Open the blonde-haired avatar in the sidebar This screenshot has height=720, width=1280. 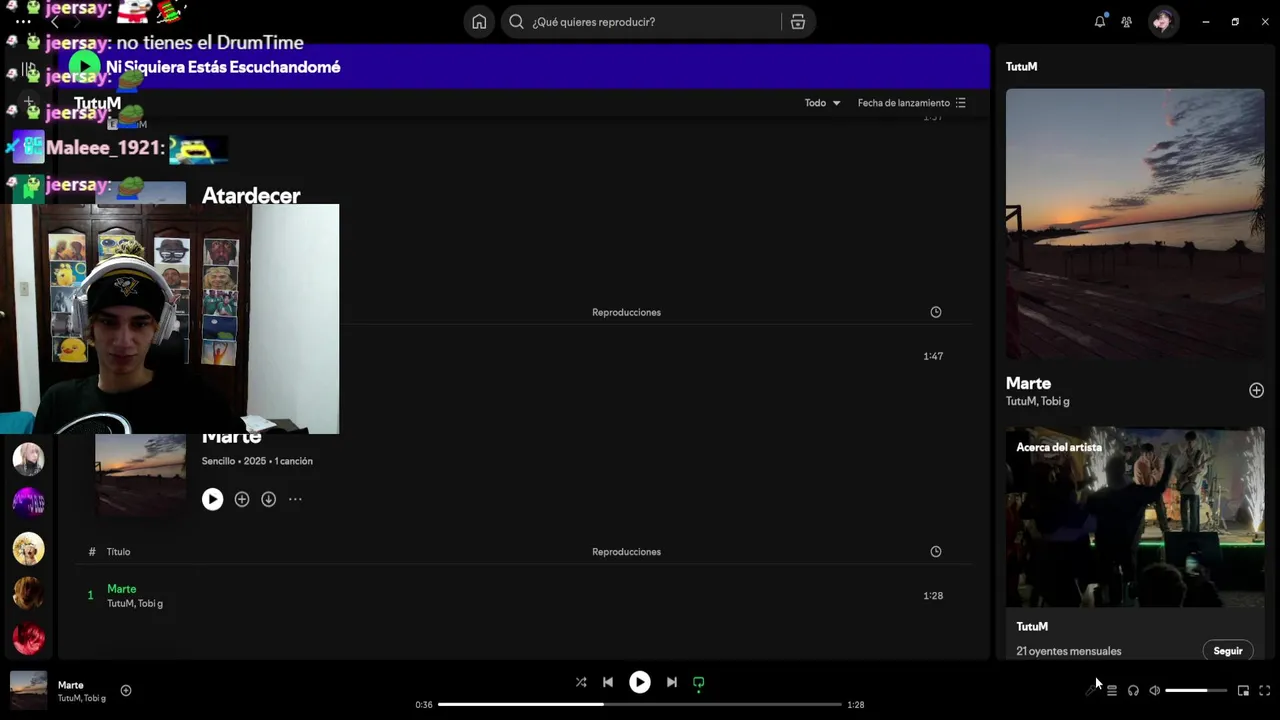[x=28, y=458]
